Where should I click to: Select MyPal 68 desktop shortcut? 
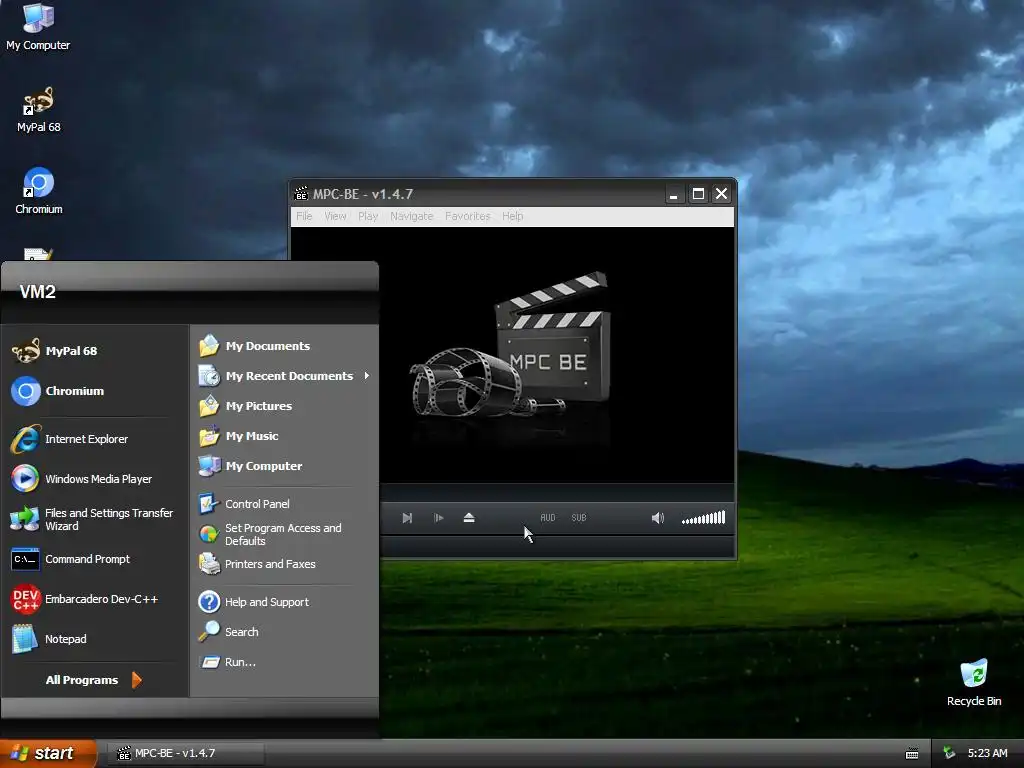tap(38, 110)
